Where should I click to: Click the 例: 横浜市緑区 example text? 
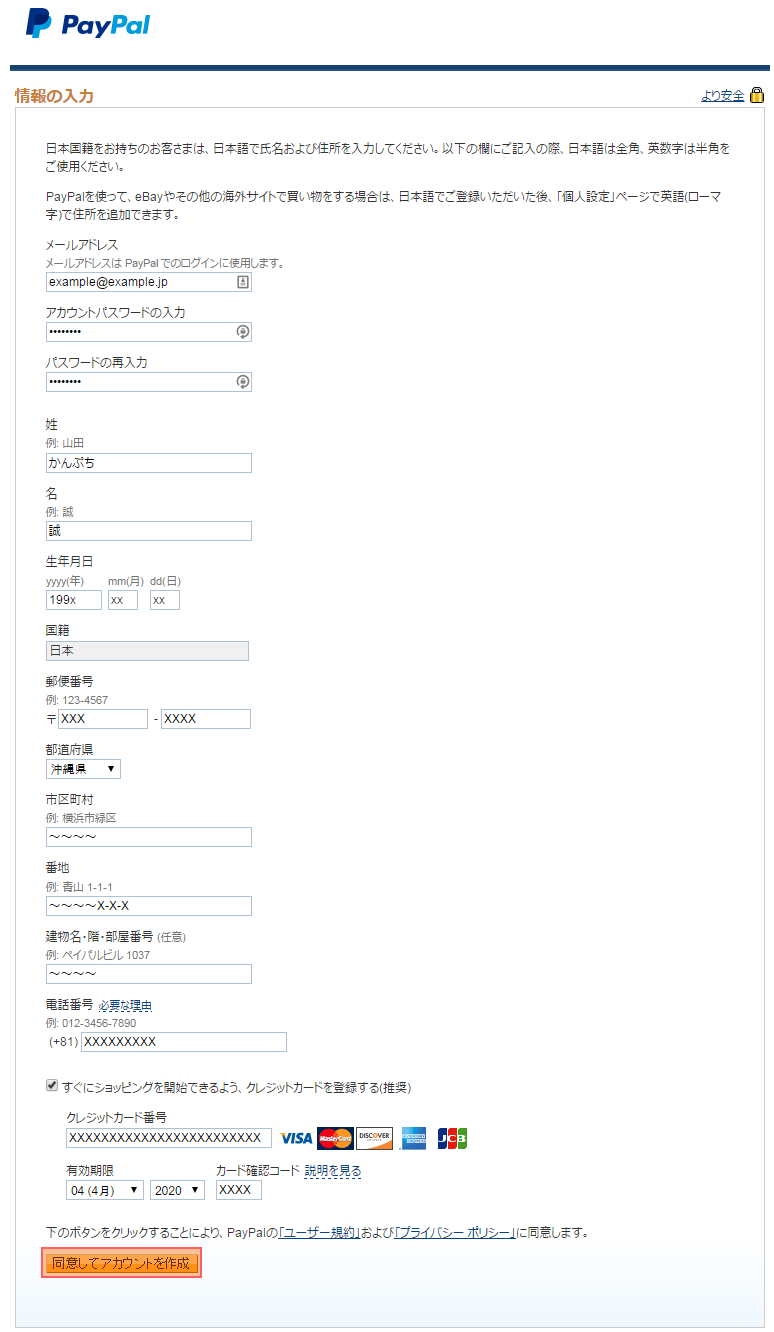tap(81, 818)
